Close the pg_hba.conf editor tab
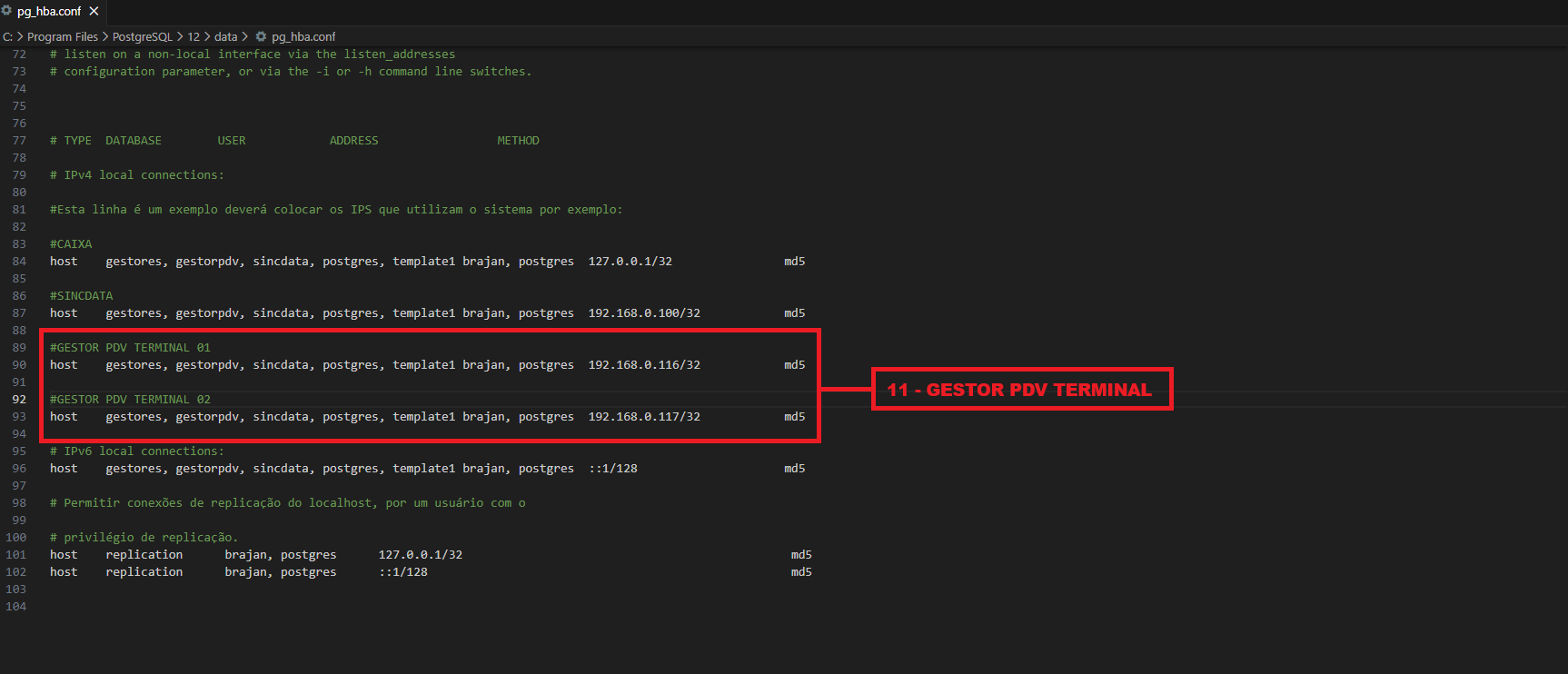Screen dimensions: 1568x674 pos(94,11)
